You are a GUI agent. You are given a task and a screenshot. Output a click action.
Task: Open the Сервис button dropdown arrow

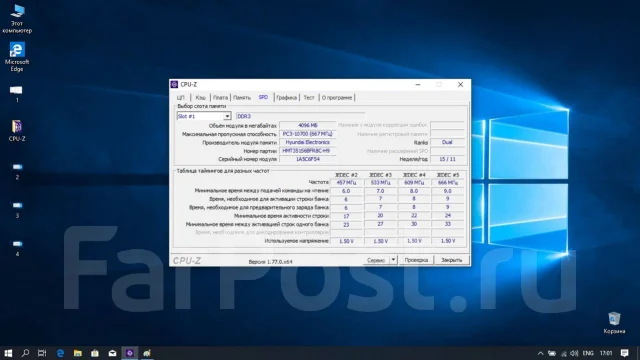click(x=393, y=260)
